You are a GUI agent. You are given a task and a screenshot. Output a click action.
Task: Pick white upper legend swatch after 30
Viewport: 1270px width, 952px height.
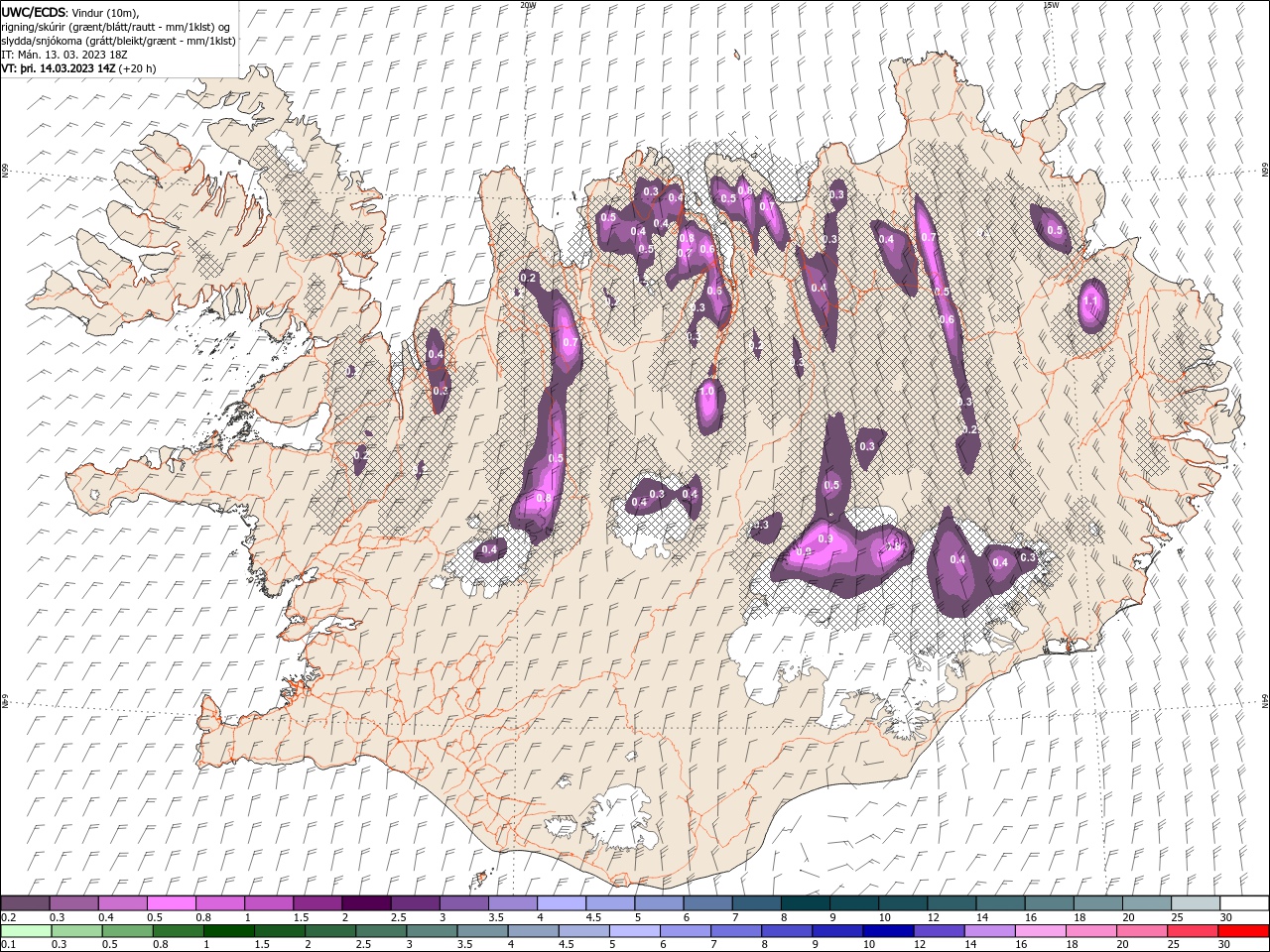click(x=1244, y=903)
